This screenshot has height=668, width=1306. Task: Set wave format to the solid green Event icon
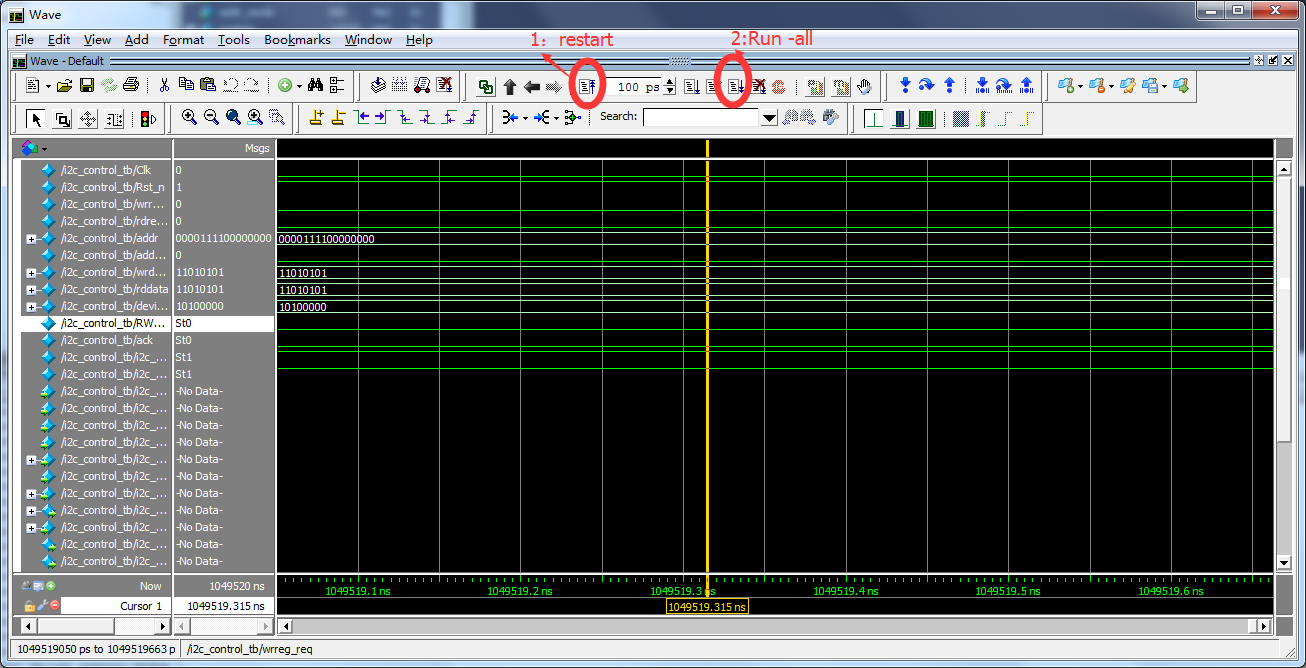click(925, 119)
